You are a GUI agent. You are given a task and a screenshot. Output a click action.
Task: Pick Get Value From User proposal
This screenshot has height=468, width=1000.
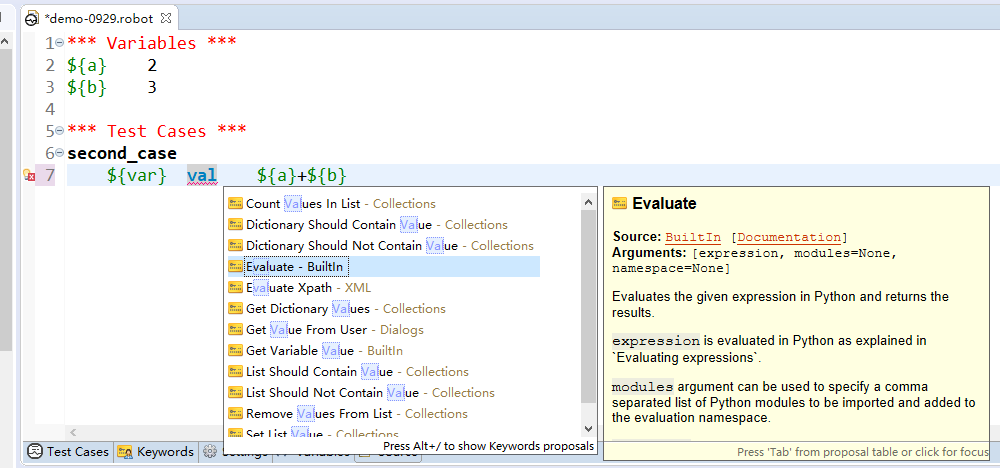pos(326,330)
